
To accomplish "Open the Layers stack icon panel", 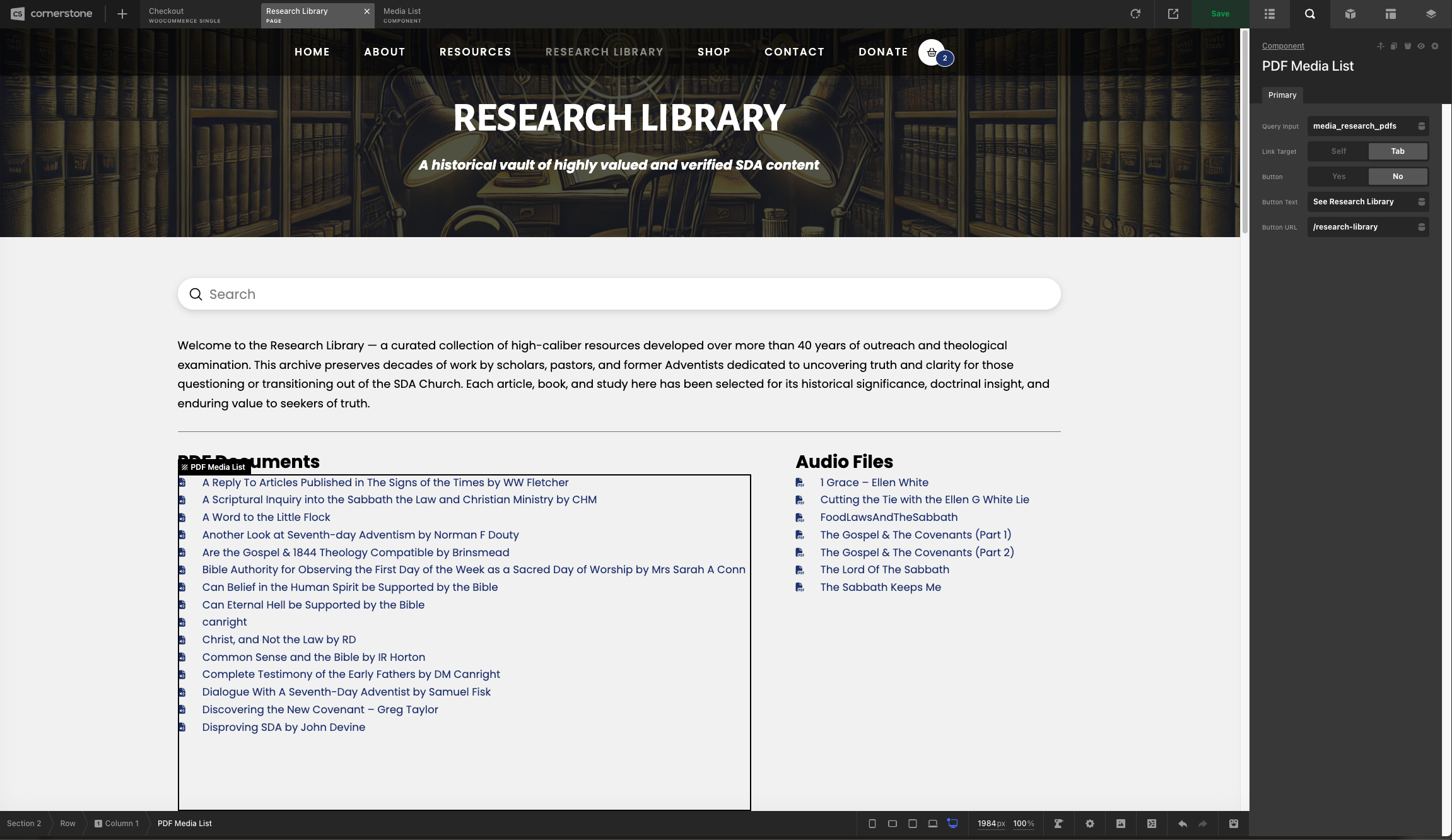I will tap(1431, 14).
